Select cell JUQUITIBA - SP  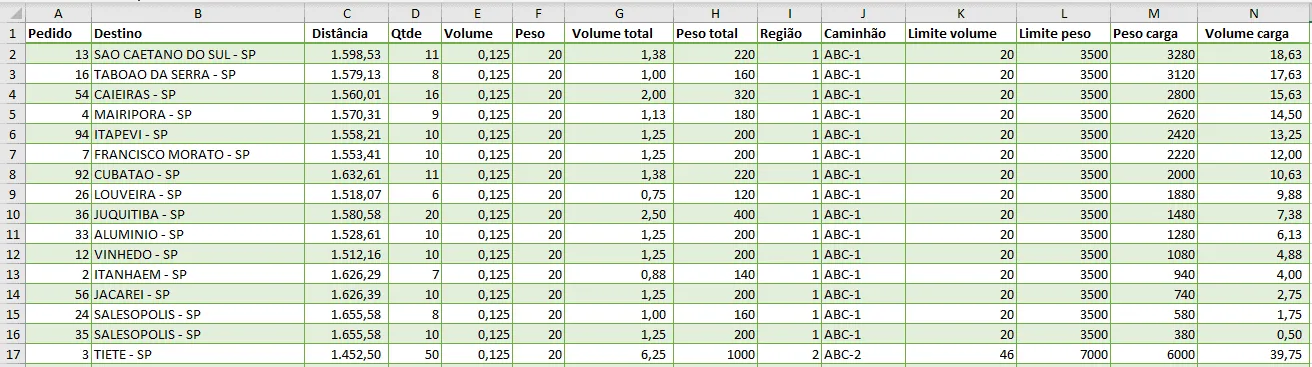[199, 214]
